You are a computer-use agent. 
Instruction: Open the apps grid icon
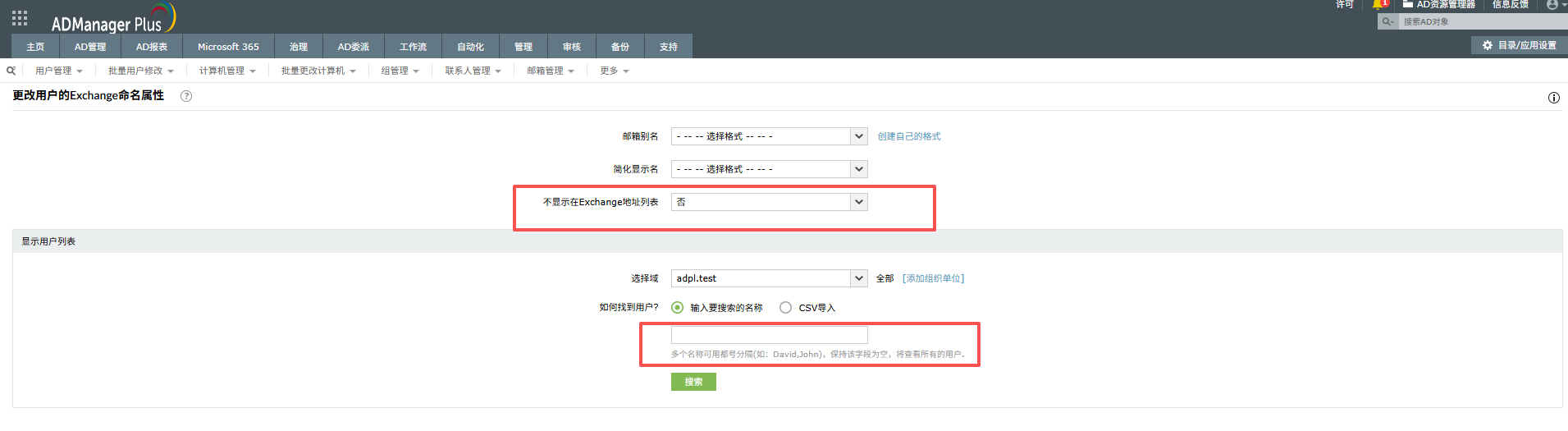[x=20, y=18]
